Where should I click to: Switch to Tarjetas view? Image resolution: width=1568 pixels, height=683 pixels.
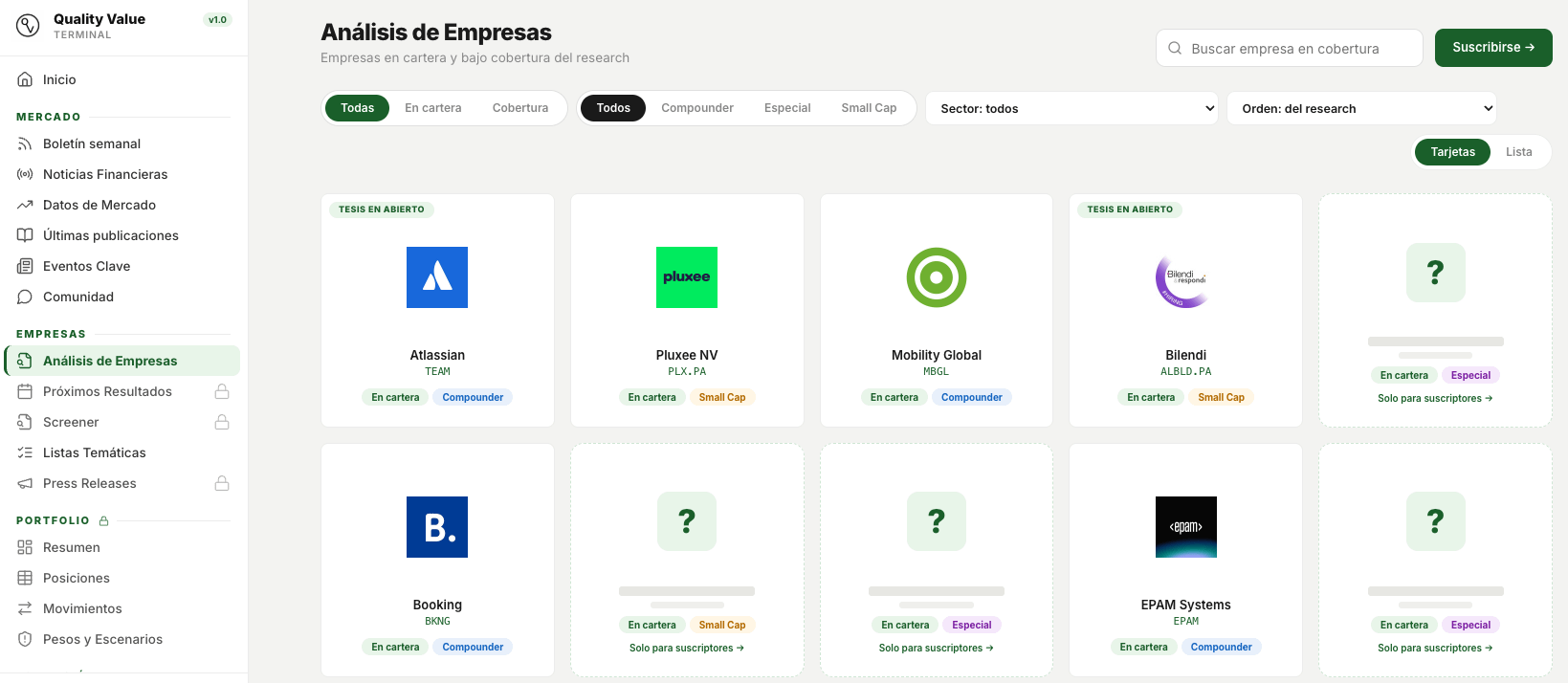1452,152
